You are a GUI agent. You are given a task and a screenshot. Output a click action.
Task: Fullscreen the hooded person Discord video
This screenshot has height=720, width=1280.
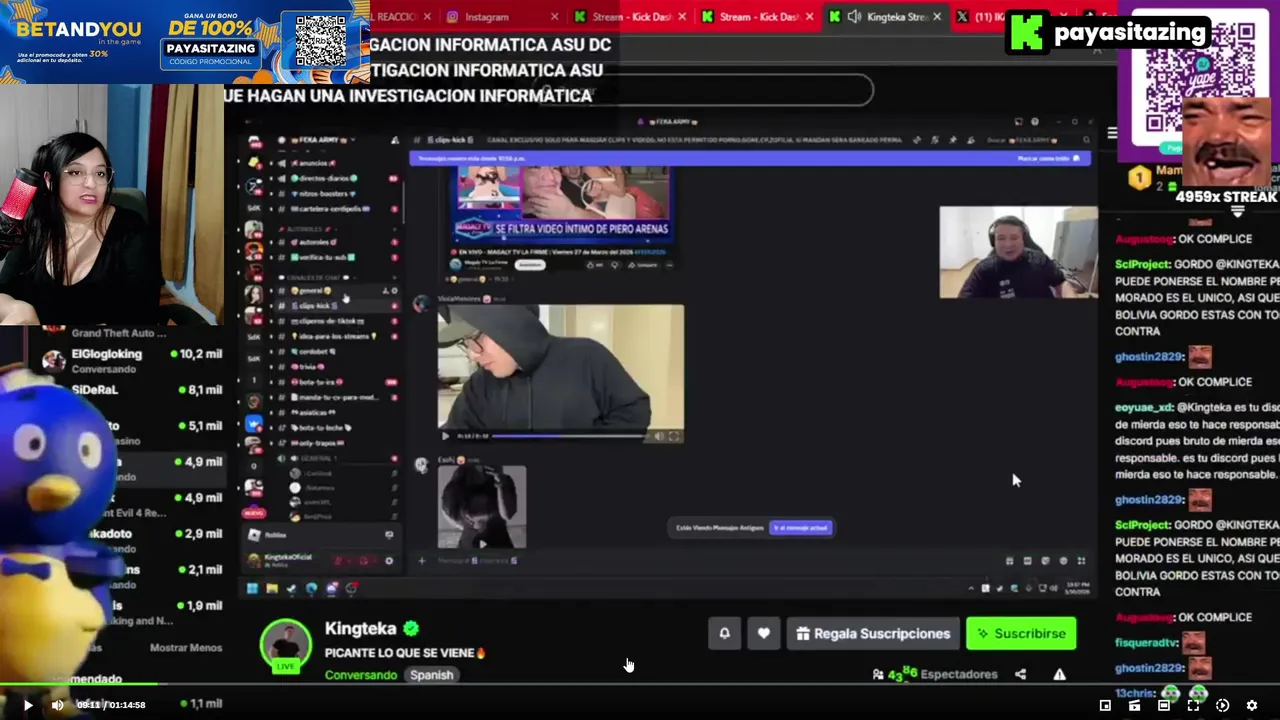674,436
